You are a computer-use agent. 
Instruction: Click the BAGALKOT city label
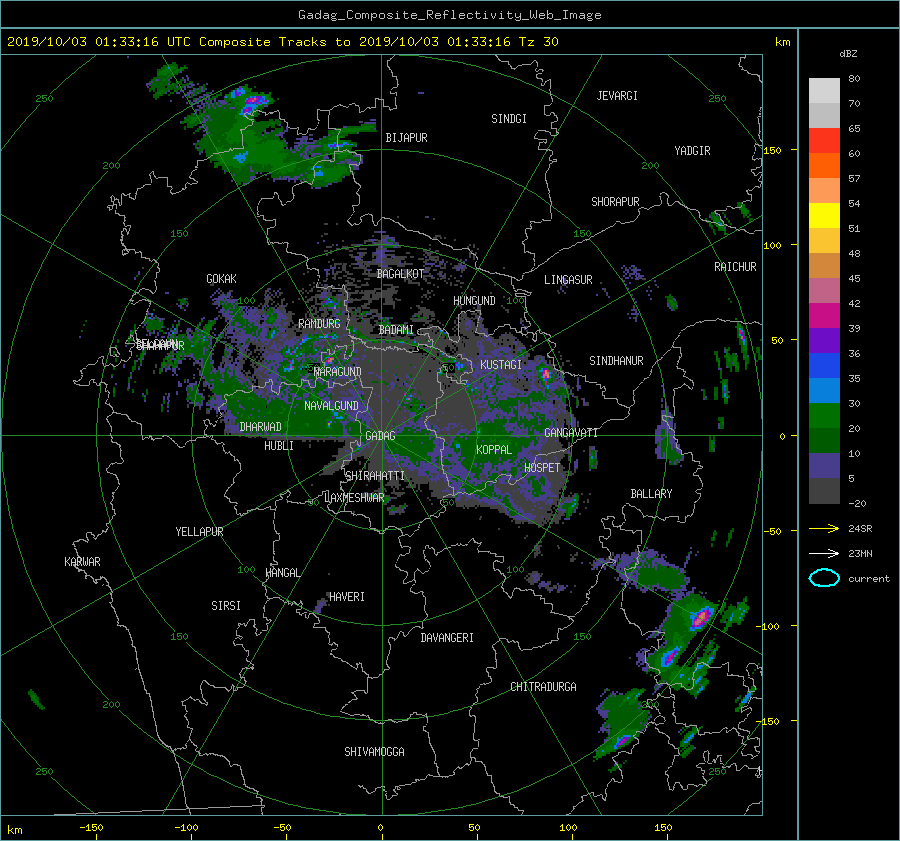click(400, 274)
